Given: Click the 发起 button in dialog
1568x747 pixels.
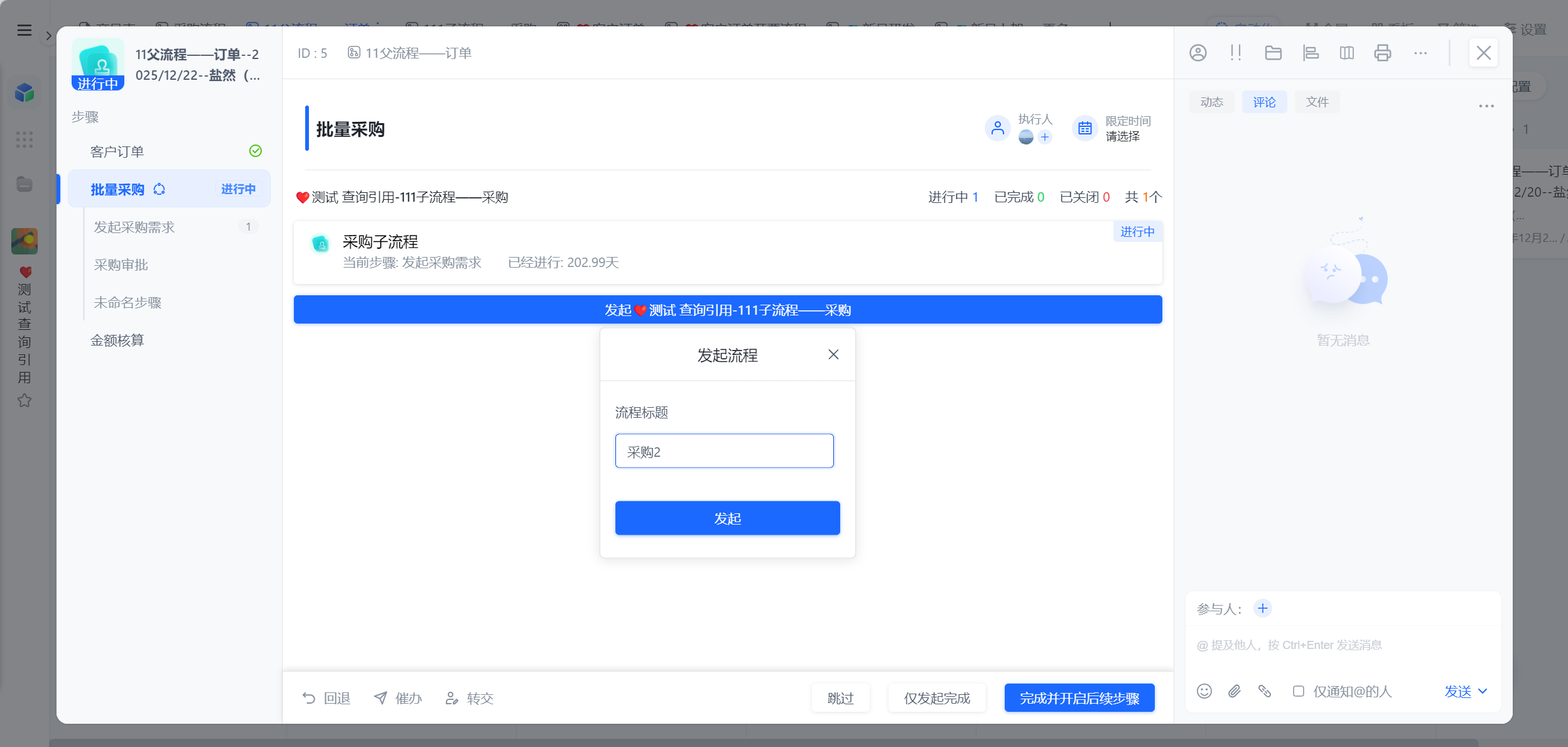Looking at the screenshot, I should [x=727, y=518].
